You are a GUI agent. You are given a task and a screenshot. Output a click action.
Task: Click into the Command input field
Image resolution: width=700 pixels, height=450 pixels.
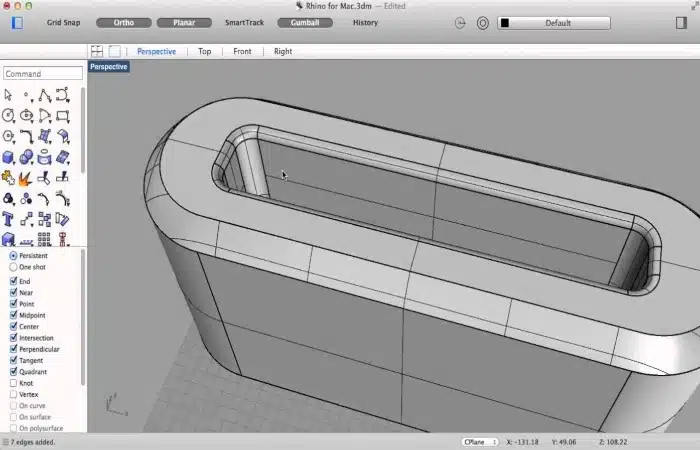43,74
